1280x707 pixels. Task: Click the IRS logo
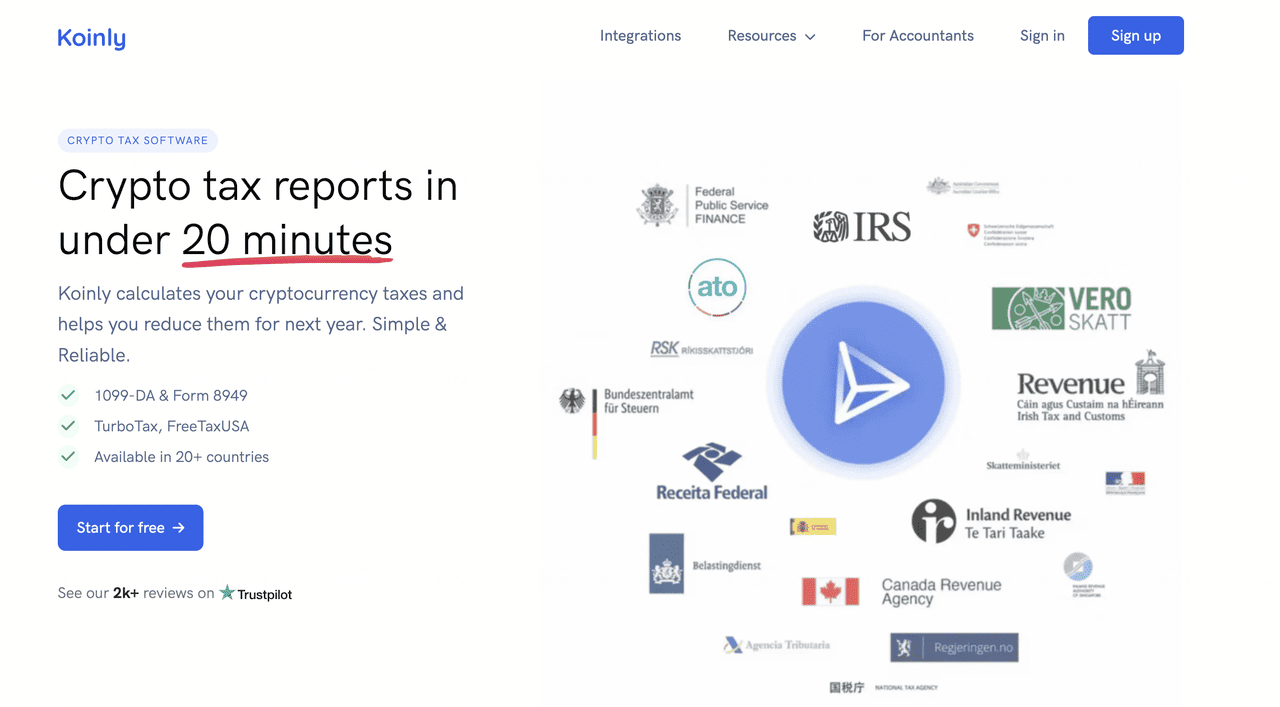862,227
